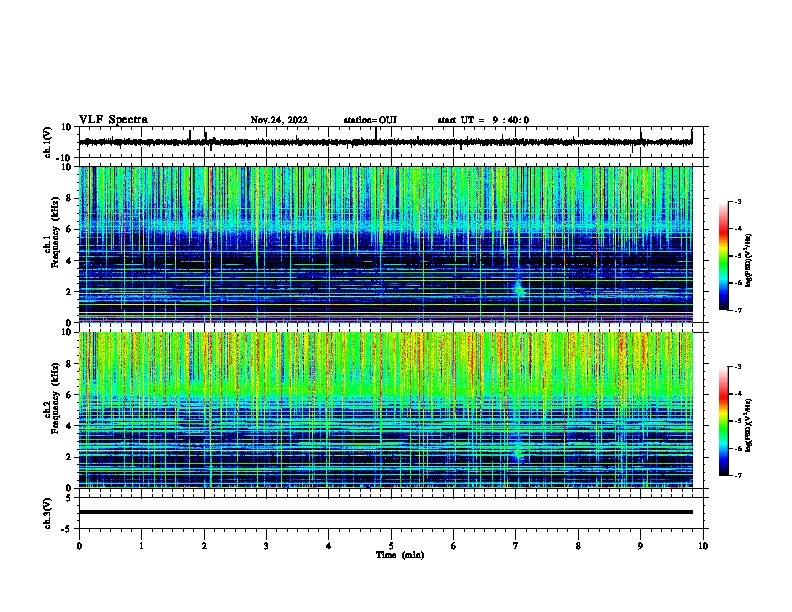Click the ch.1 spectrogram color scale bar
The image size is (792, 612).
coord(724,256)
